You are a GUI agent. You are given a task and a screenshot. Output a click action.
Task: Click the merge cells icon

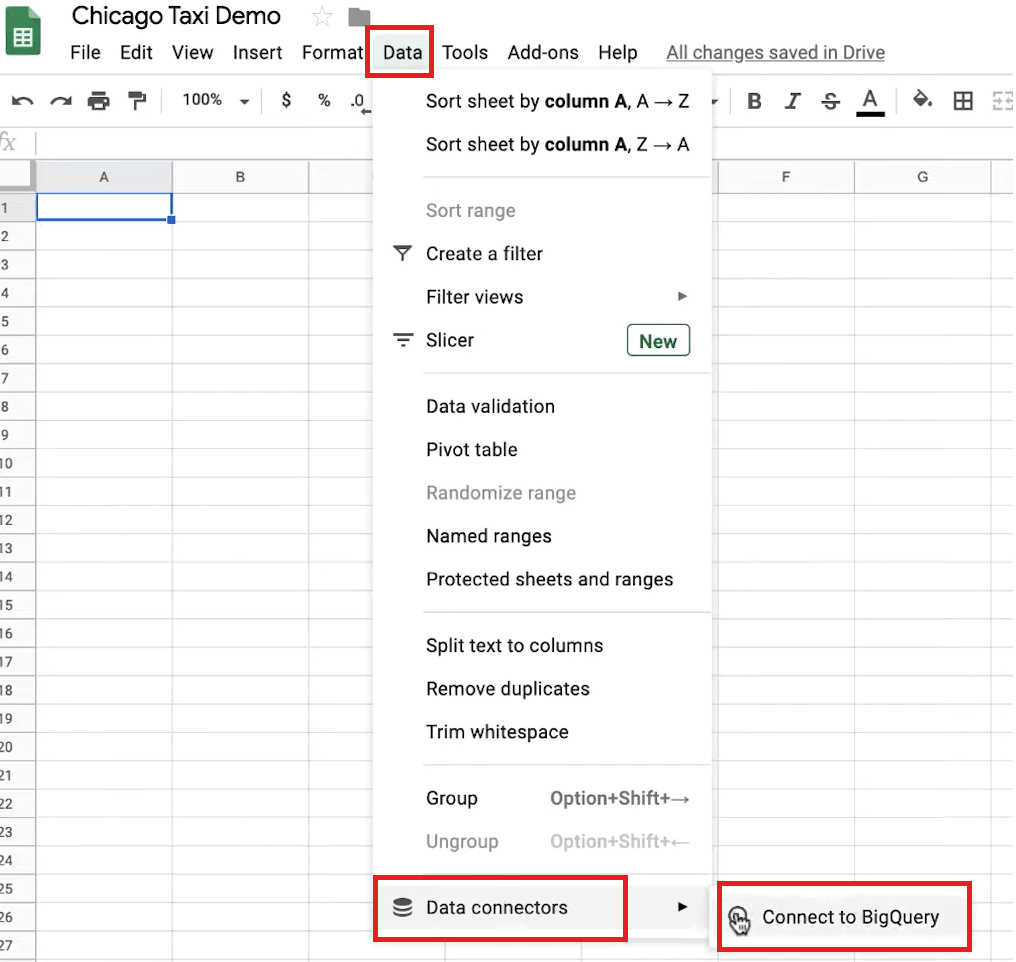point(1002,101)
